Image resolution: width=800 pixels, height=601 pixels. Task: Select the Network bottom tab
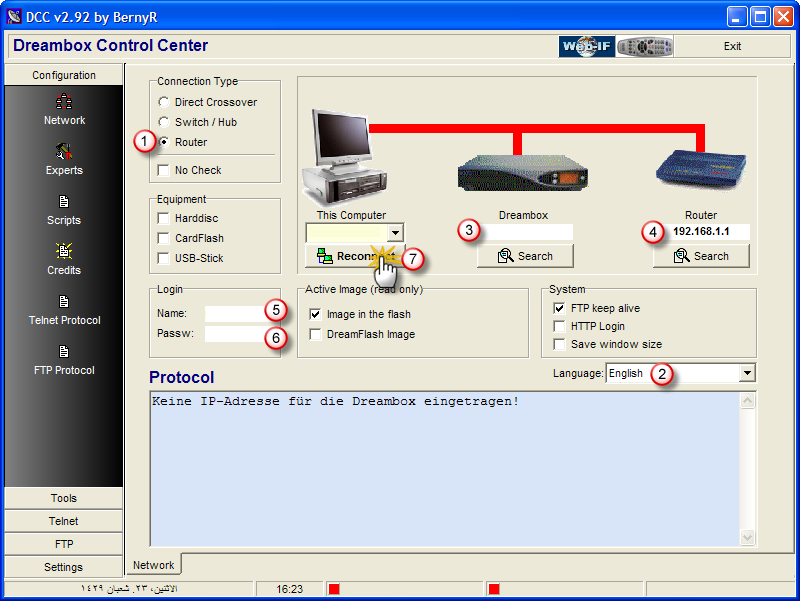tap(154, 565)
